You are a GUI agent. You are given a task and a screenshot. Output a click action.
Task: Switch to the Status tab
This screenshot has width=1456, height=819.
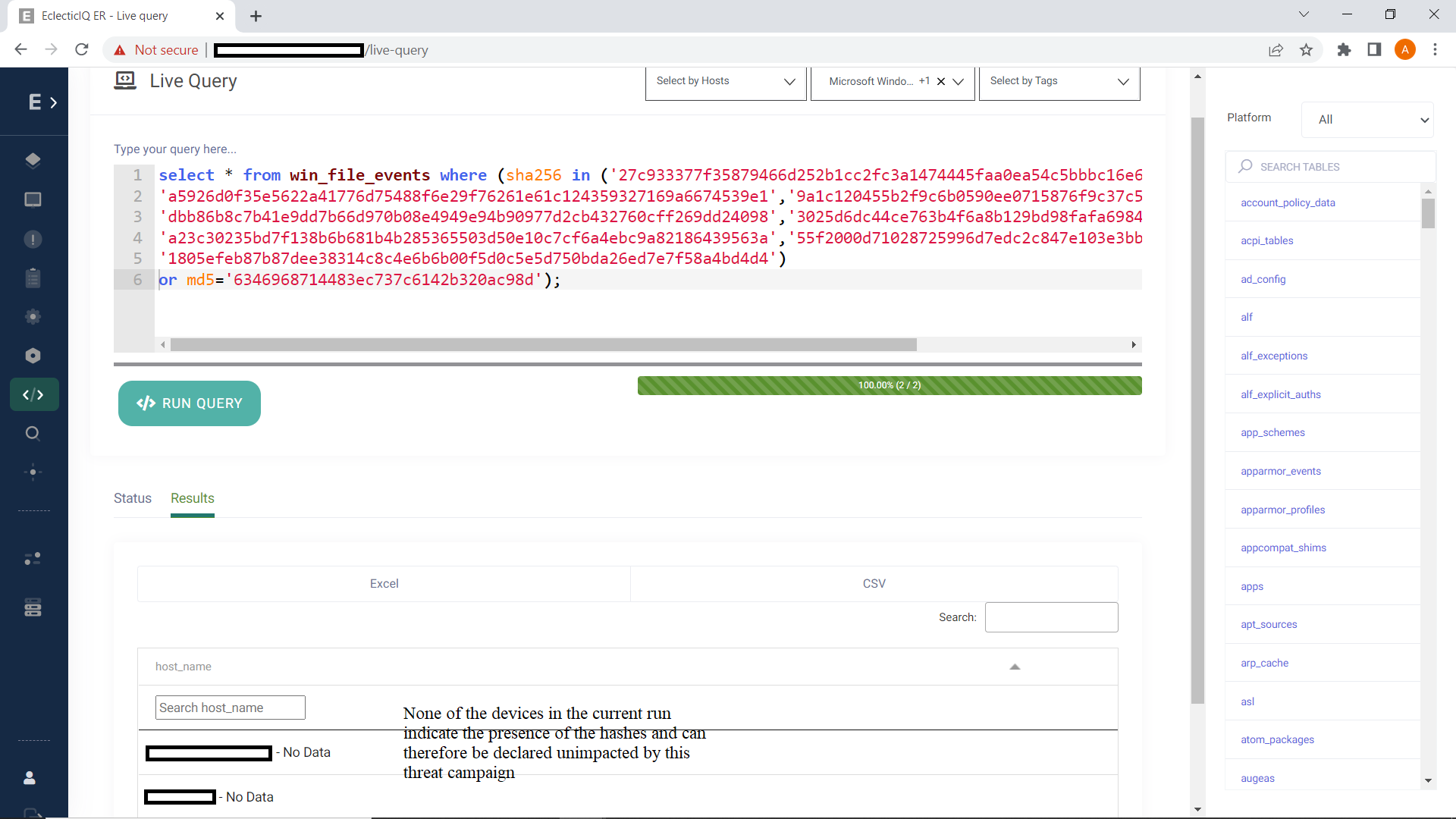tap(132, 498)
